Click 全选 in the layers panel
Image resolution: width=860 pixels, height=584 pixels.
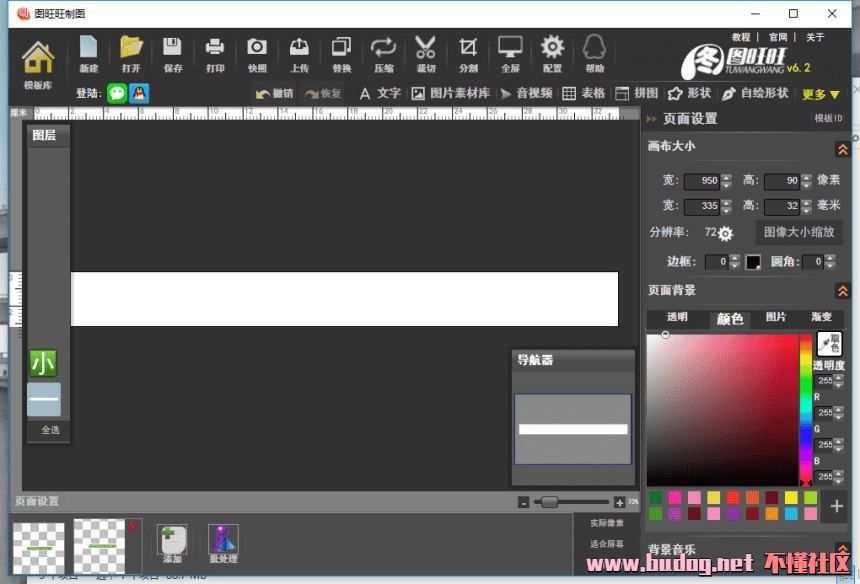tap(50, 430)
